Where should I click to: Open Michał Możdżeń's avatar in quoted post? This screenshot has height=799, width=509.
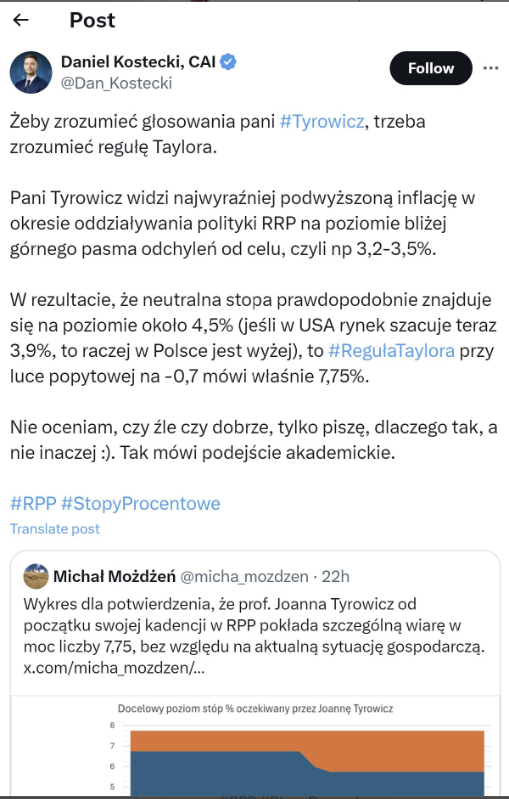click(36, 576)
